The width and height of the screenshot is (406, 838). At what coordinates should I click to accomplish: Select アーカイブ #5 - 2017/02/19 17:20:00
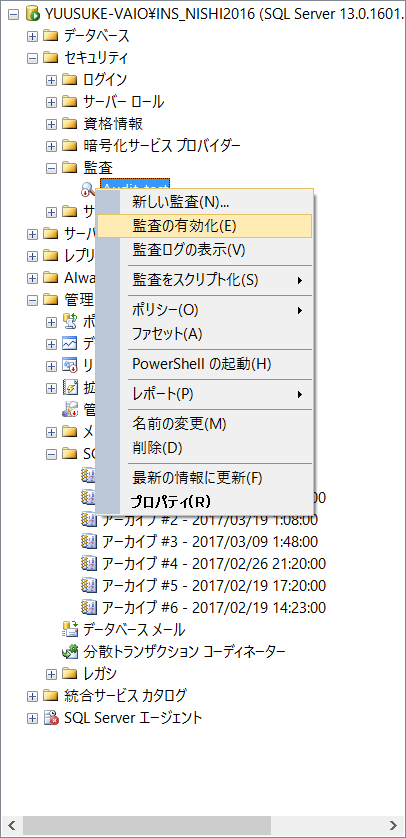214,585
